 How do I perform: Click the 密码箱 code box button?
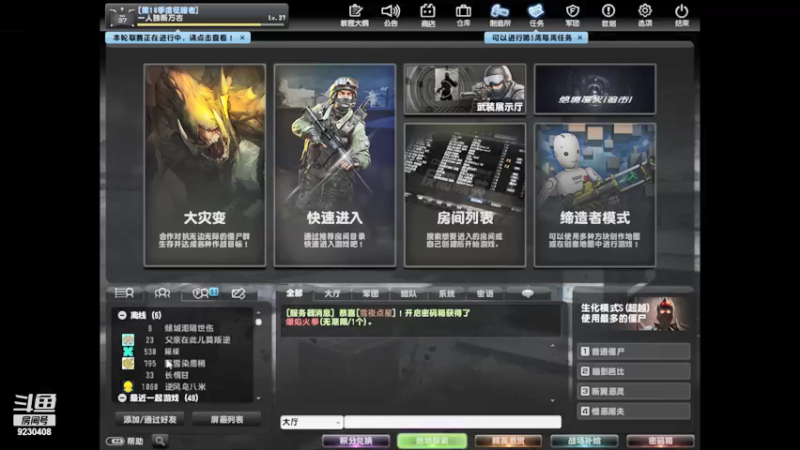tap(660, 441)
